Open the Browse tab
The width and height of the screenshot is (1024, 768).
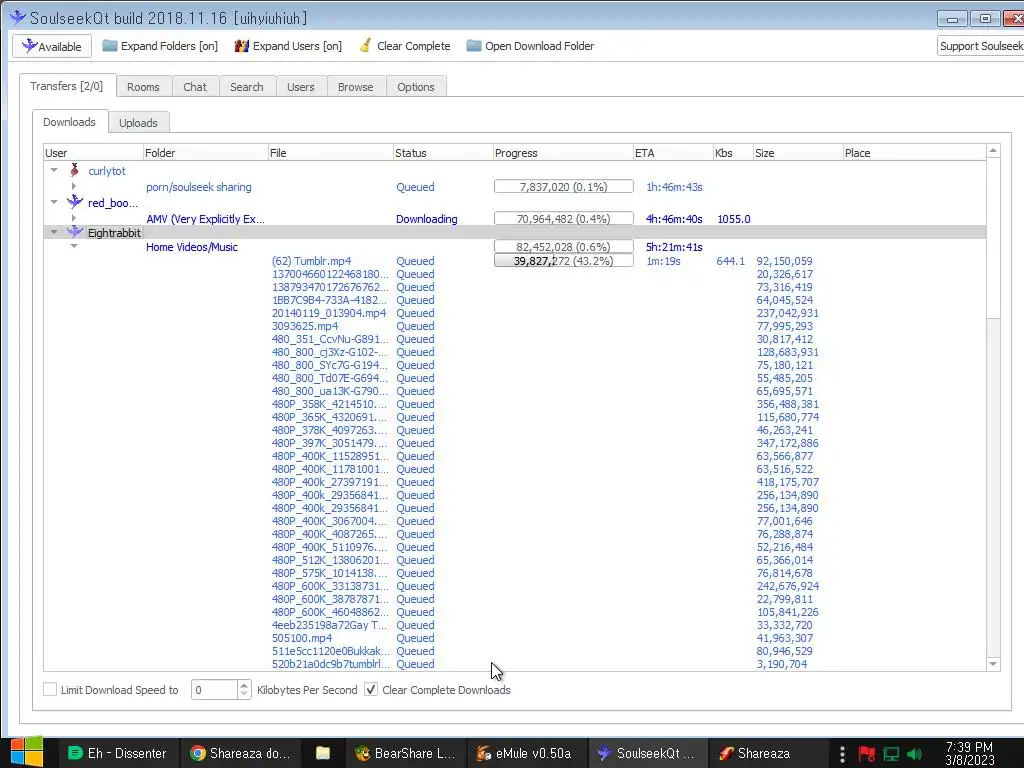click(355, 87)
